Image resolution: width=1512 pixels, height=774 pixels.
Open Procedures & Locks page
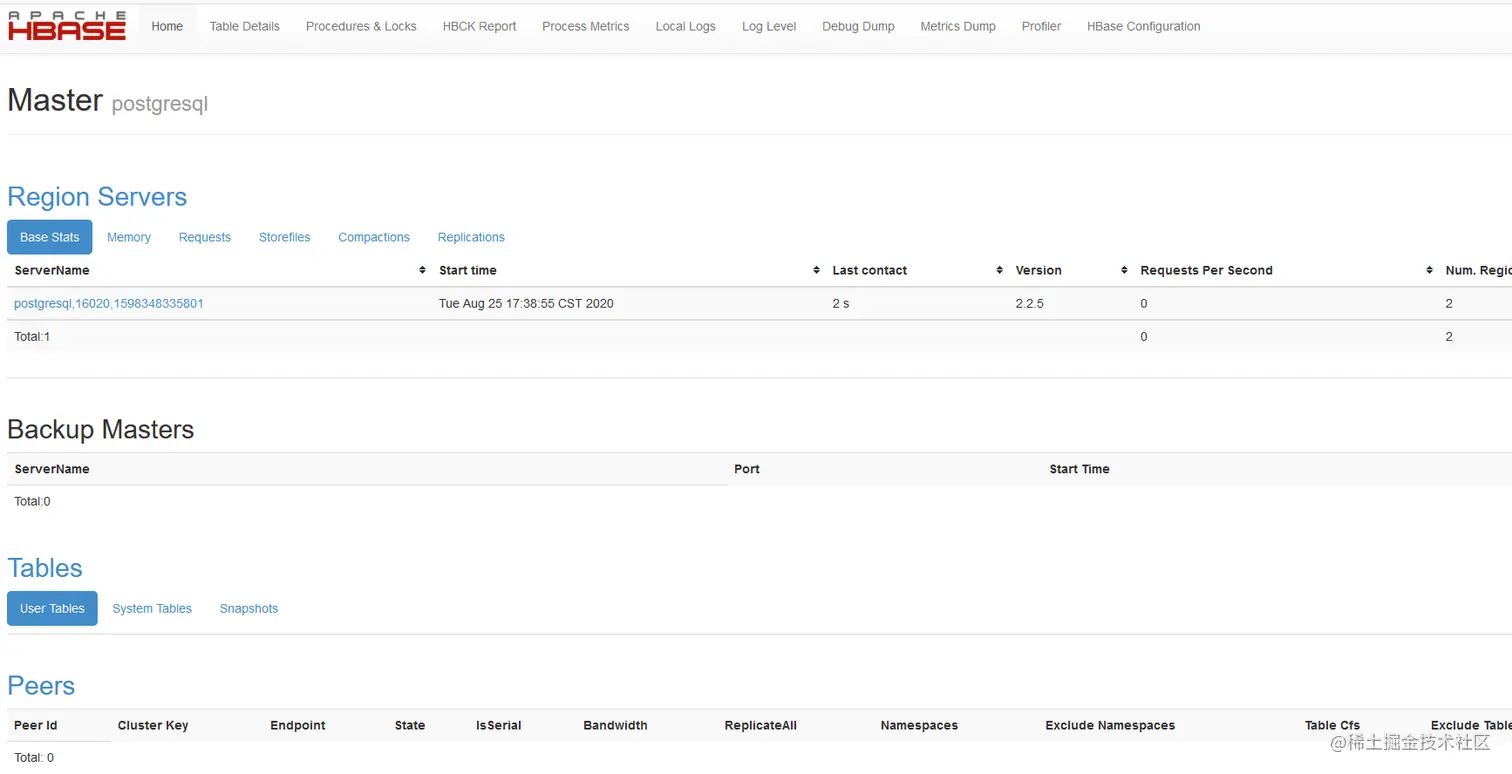point(361,27)
